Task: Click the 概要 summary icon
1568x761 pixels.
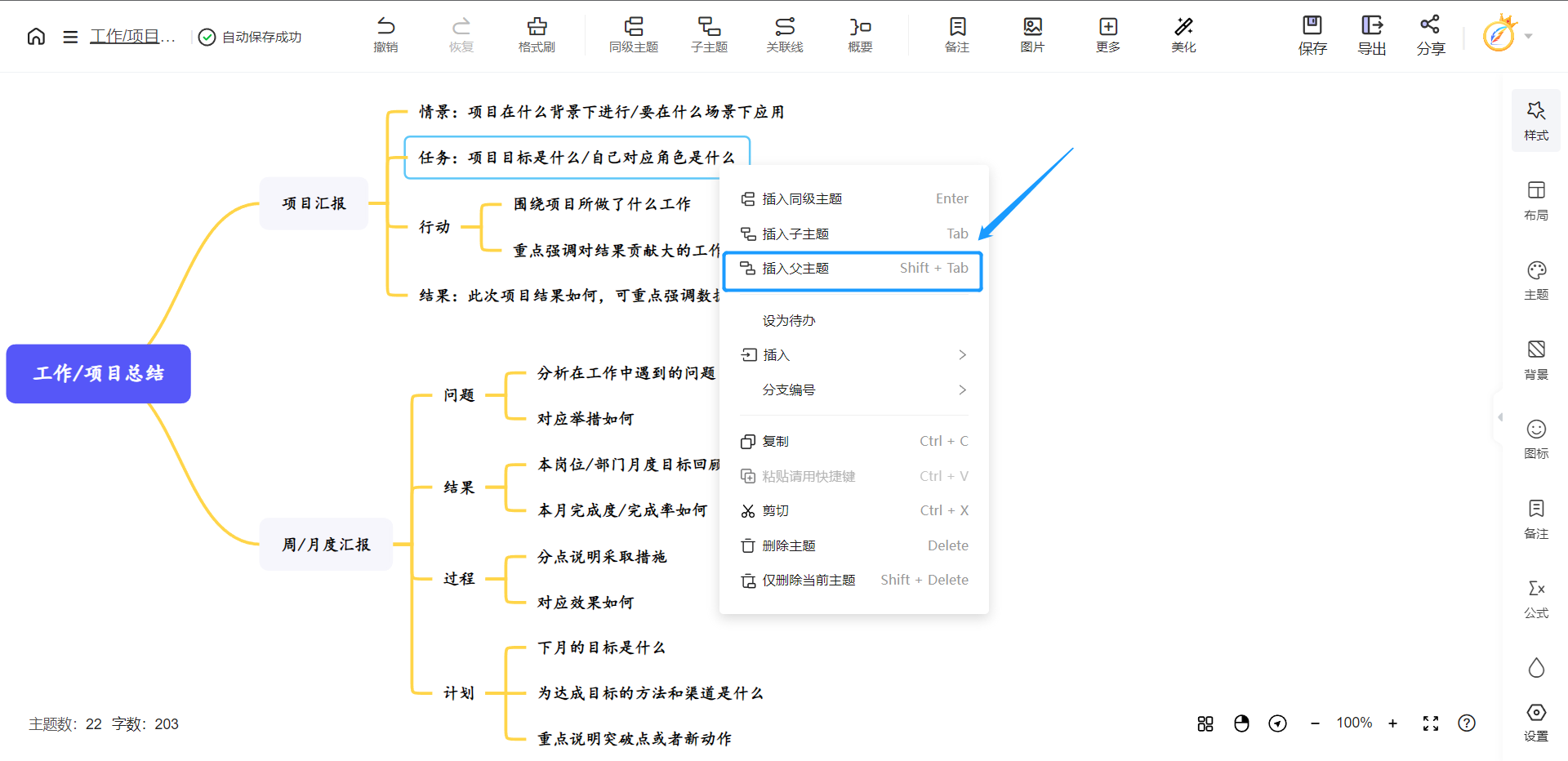Action: [859, 34]
